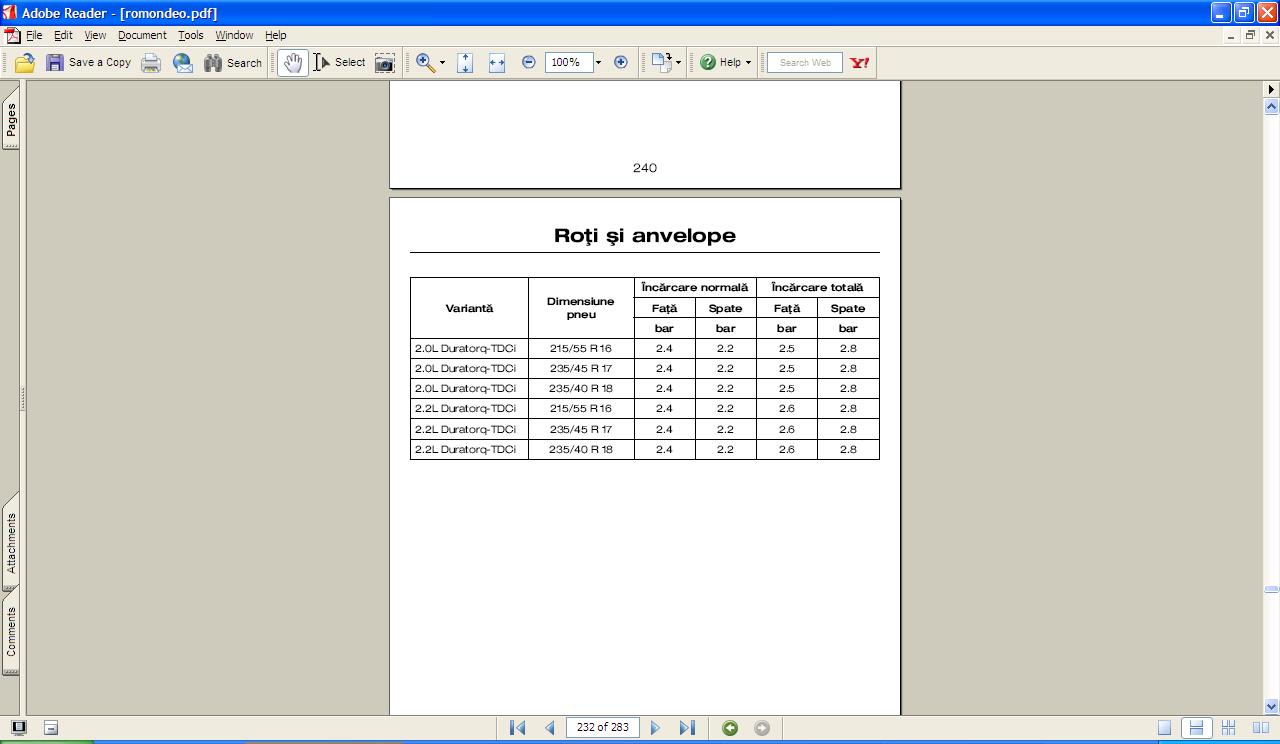Click the Email document icon
This screenshot has width=1280, height=744.
[183, 63]
